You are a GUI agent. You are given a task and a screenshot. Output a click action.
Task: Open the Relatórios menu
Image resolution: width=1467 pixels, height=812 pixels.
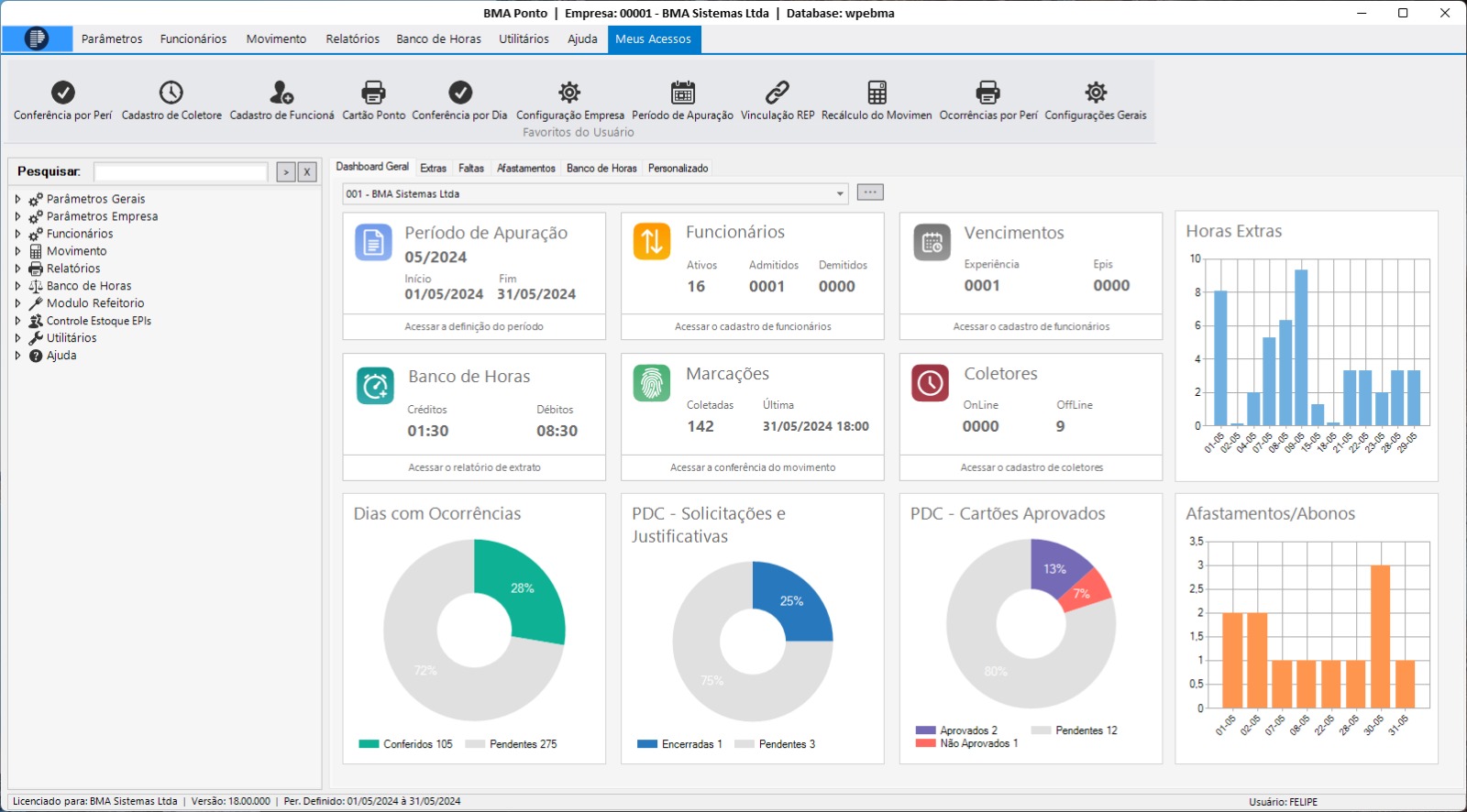click(x=353, y=39)
